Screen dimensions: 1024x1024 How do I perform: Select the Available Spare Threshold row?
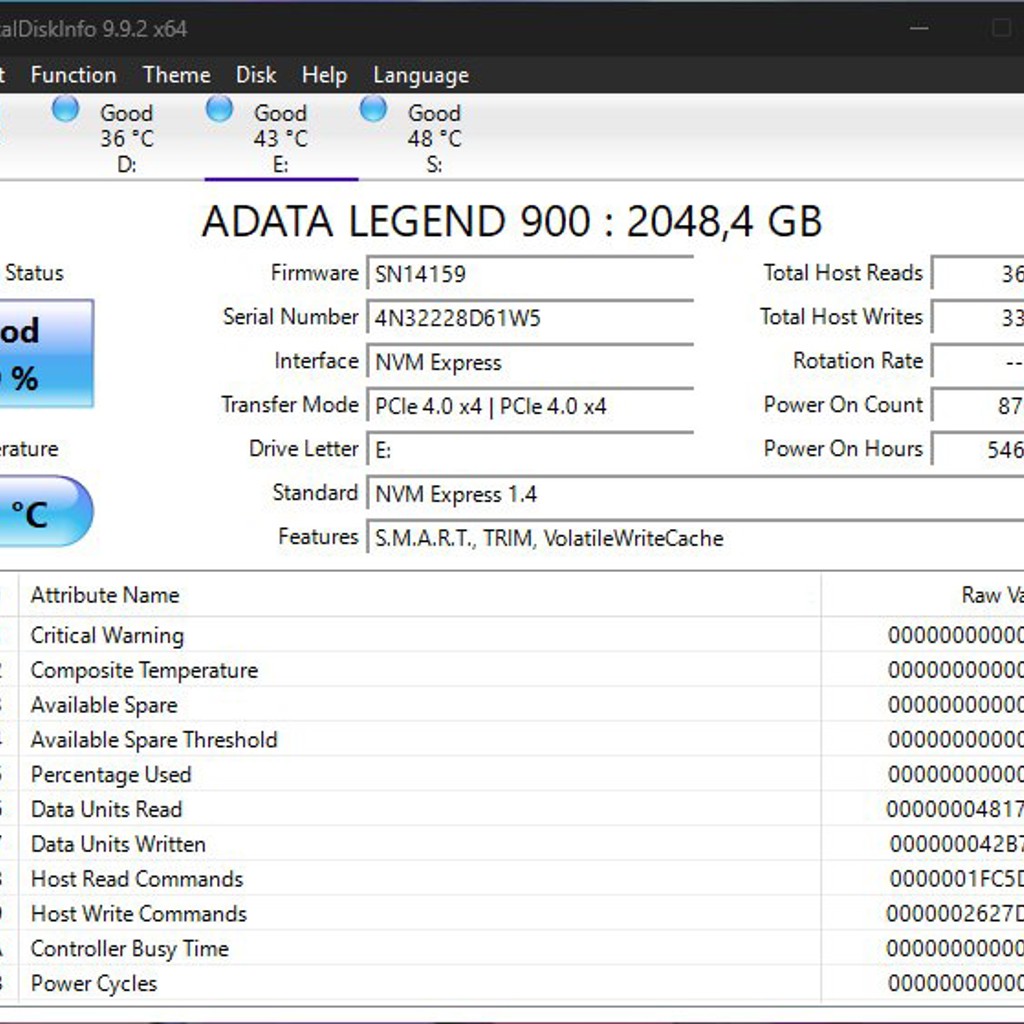[x=512, y=739]
